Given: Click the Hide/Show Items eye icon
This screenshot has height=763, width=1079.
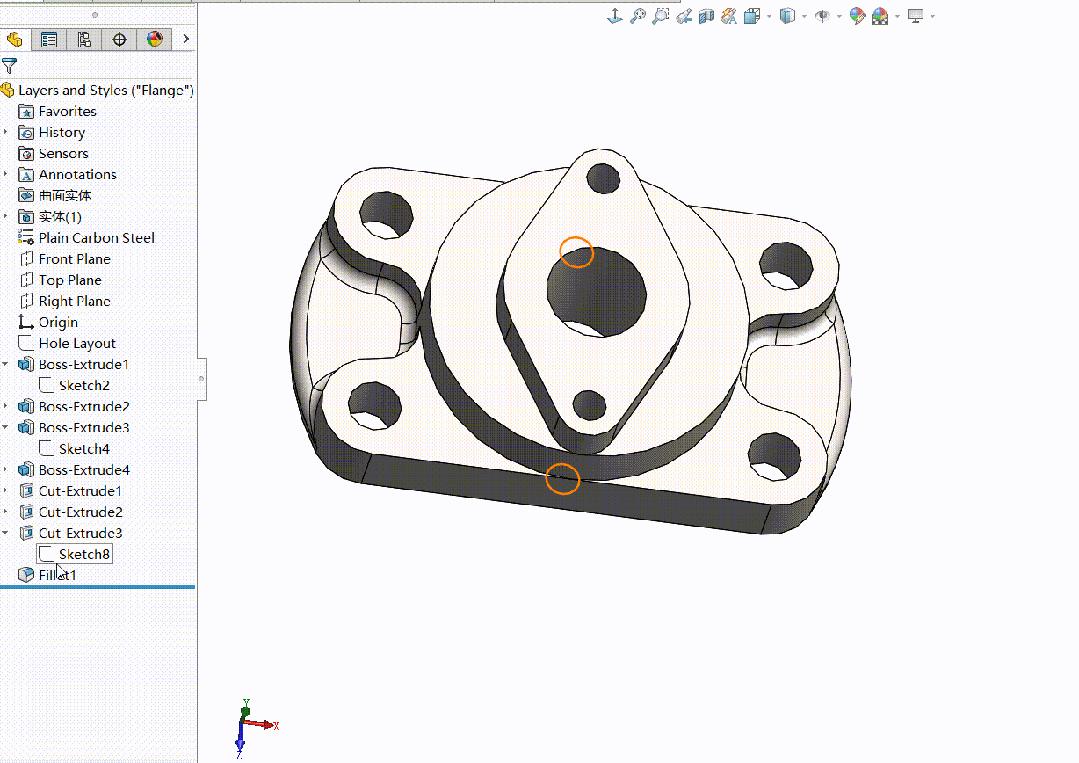Looking at the screenshot, I should pos(822,16).
